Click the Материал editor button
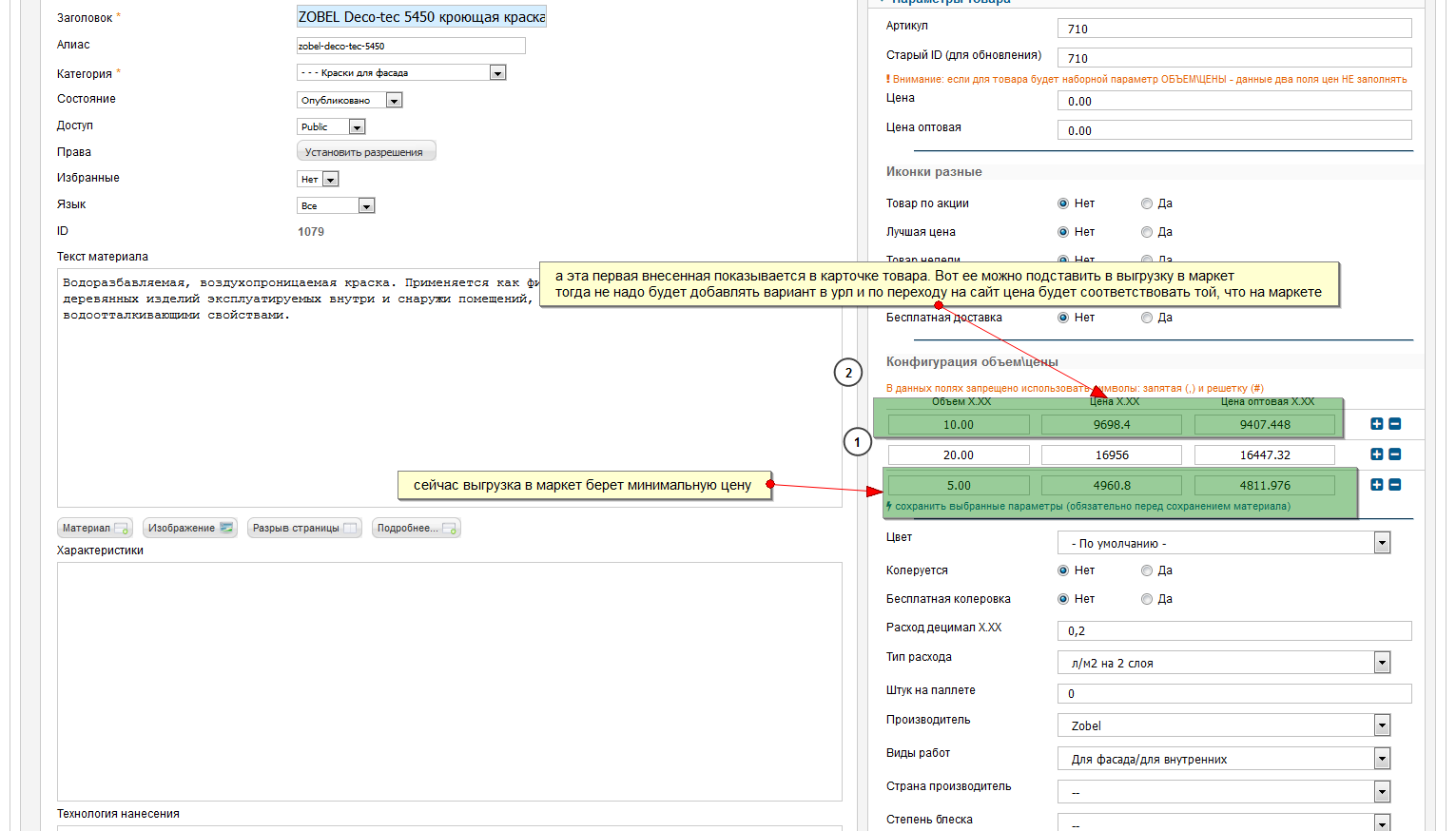 tap(95, 528)
